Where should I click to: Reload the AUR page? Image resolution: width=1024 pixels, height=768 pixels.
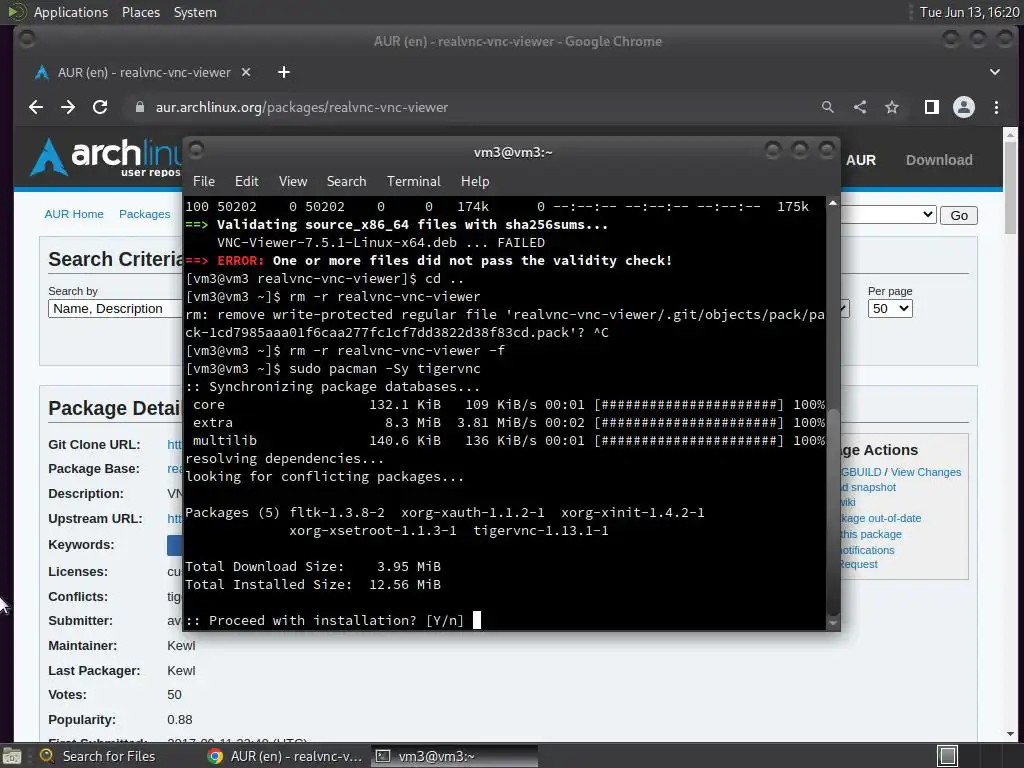point(100,107)
